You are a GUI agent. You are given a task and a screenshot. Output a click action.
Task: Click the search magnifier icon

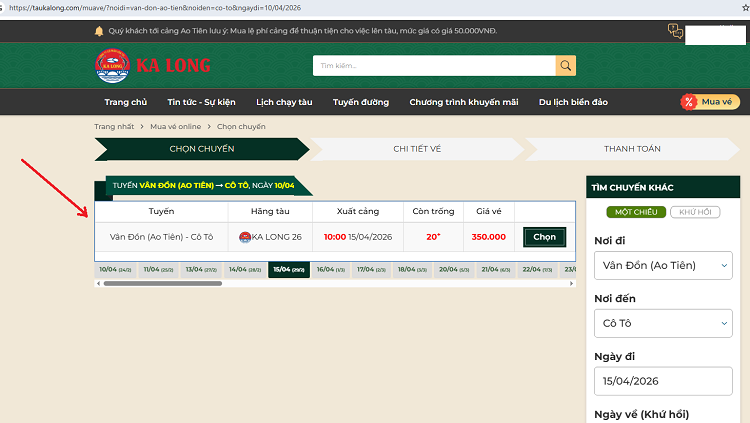click(x=566, y=66)
